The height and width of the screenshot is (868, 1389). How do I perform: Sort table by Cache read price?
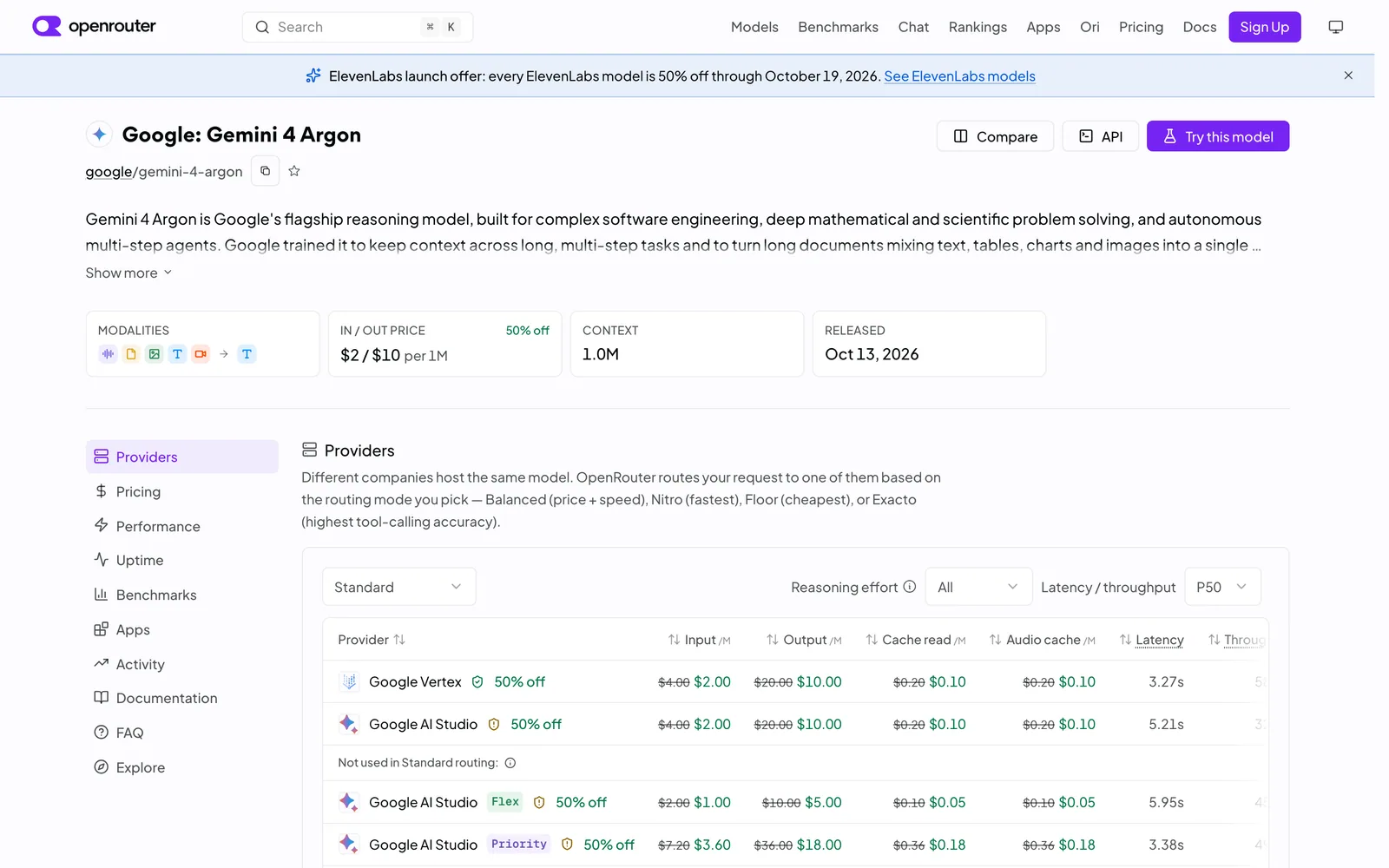pos(916,640)
